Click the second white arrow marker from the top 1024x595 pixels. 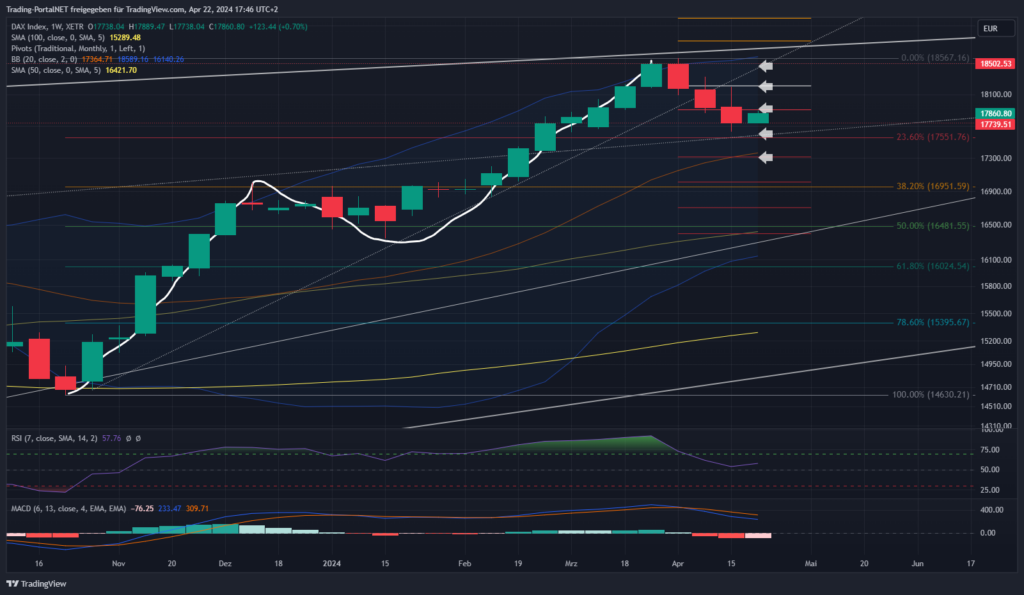(x=766, y=88)
